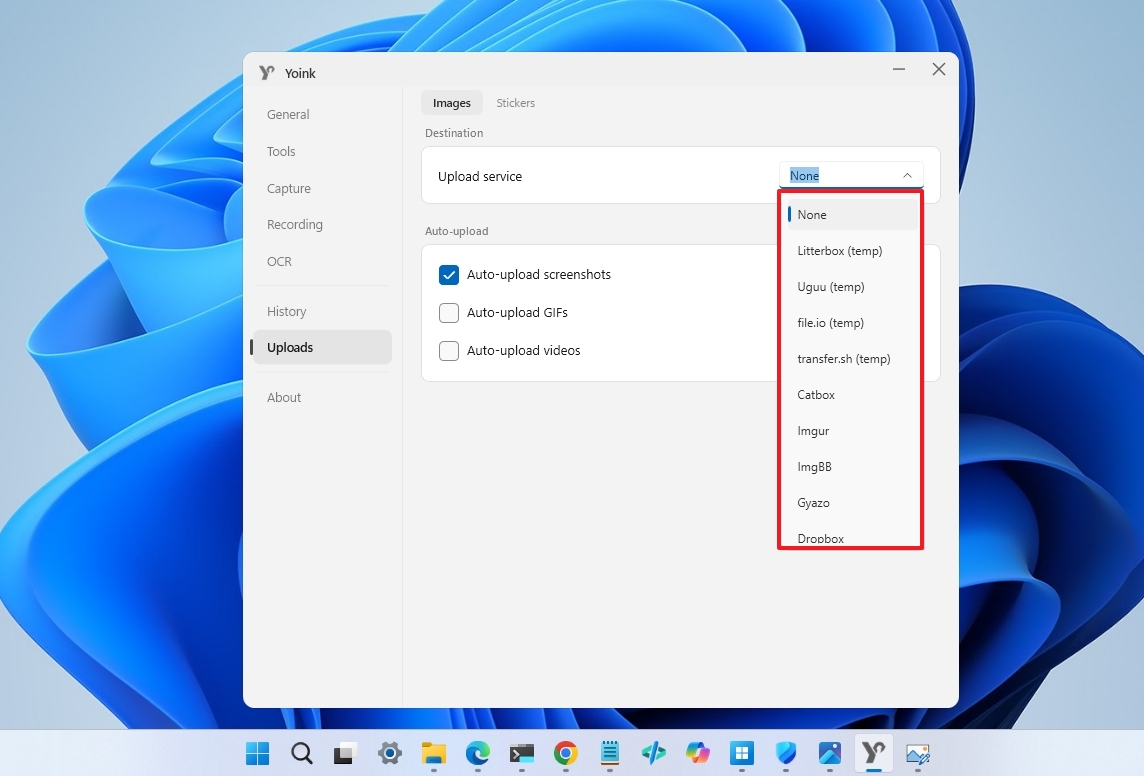Image resolution: width=1144 pixels, height=776 pixels.
Task: Choose Catbox upload service
Action: tap(852, 395)
